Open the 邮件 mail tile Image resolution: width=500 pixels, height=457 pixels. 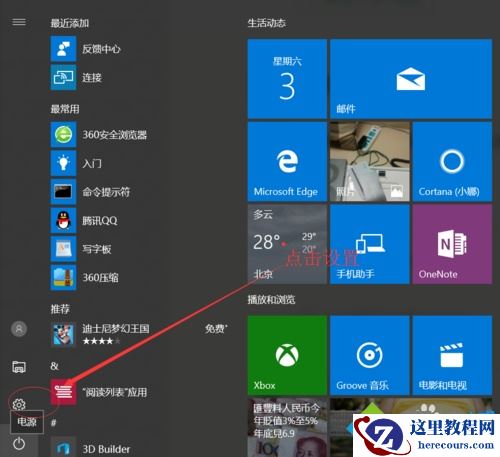tap(411, 79)
